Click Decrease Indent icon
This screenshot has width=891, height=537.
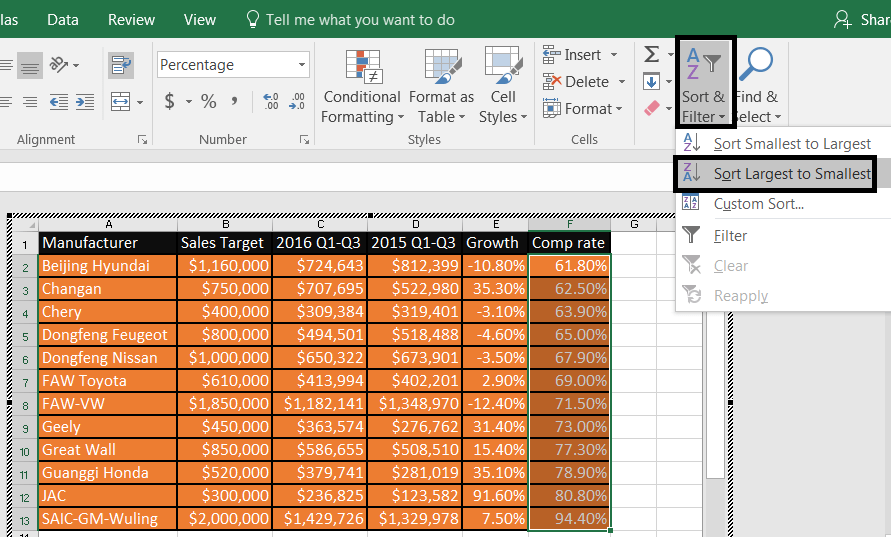59,102
